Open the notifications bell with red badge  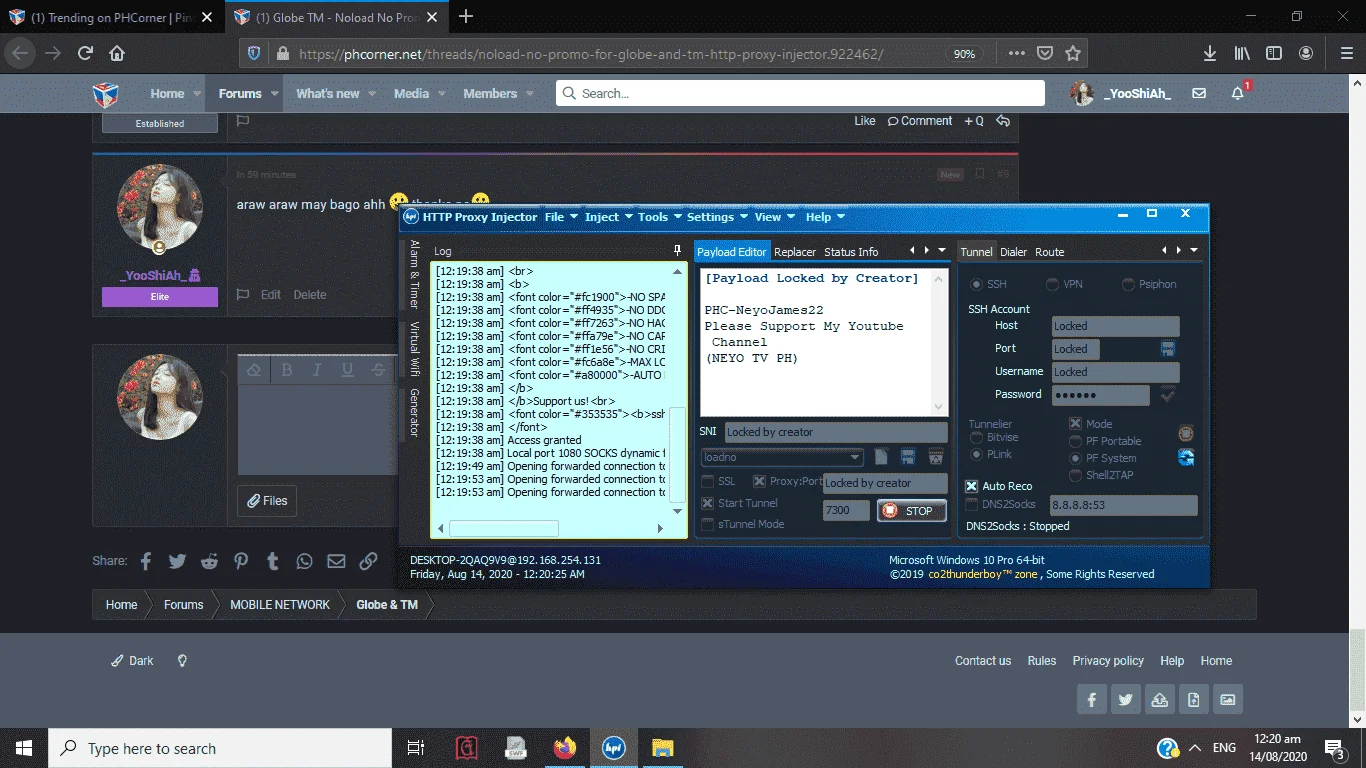coord(1238,93)
